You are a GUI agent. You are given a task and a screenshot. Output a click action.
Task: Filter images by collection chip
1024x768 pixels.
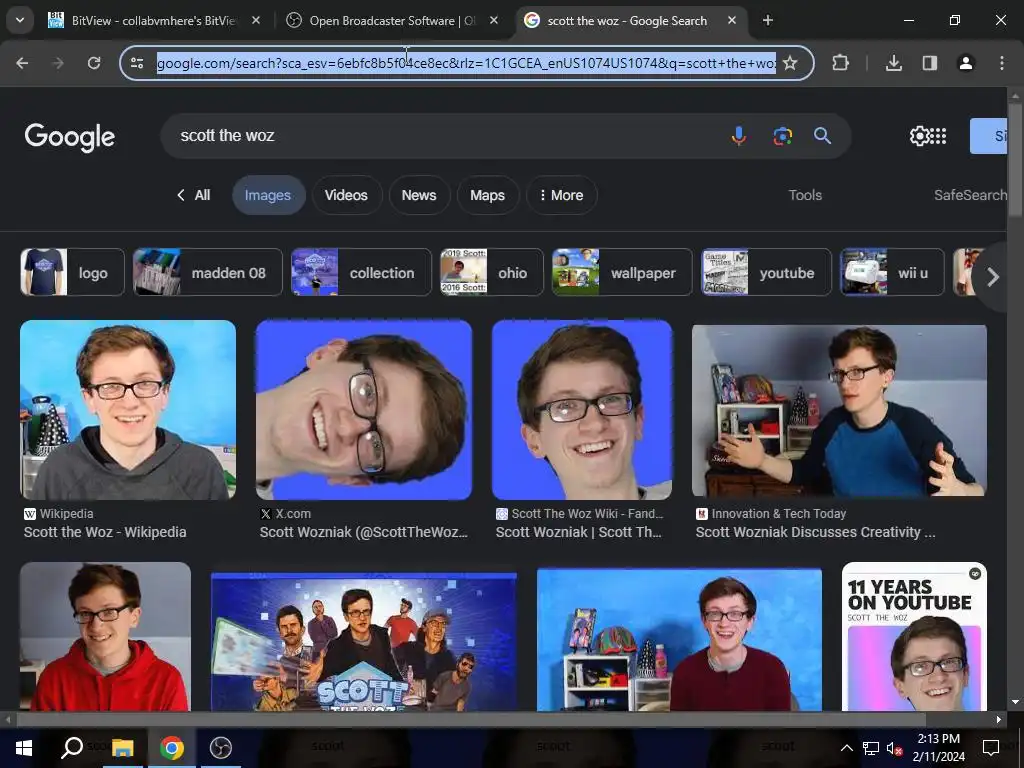point(361,272)
